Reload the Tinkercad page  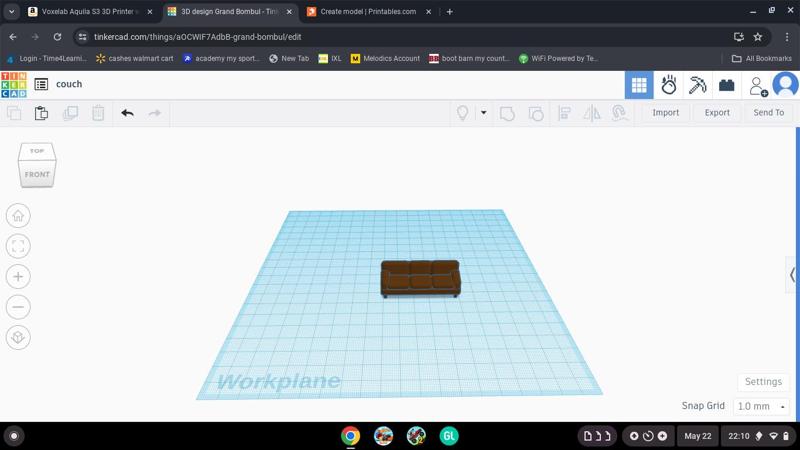pos(57,37)
